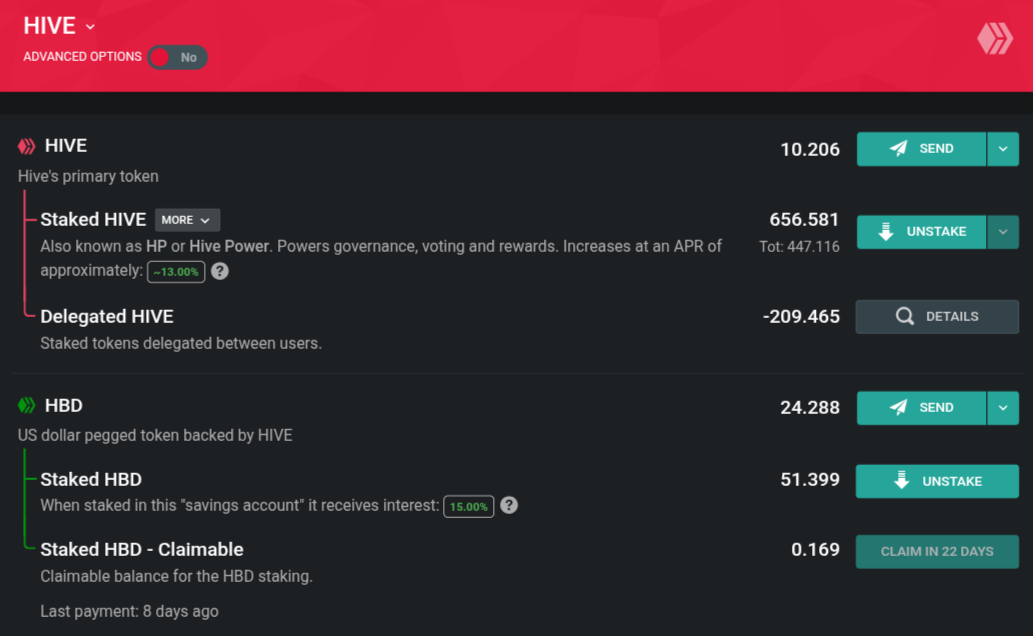
Task: Click the magnifier icon on the Details button
Action: (905, 316)
